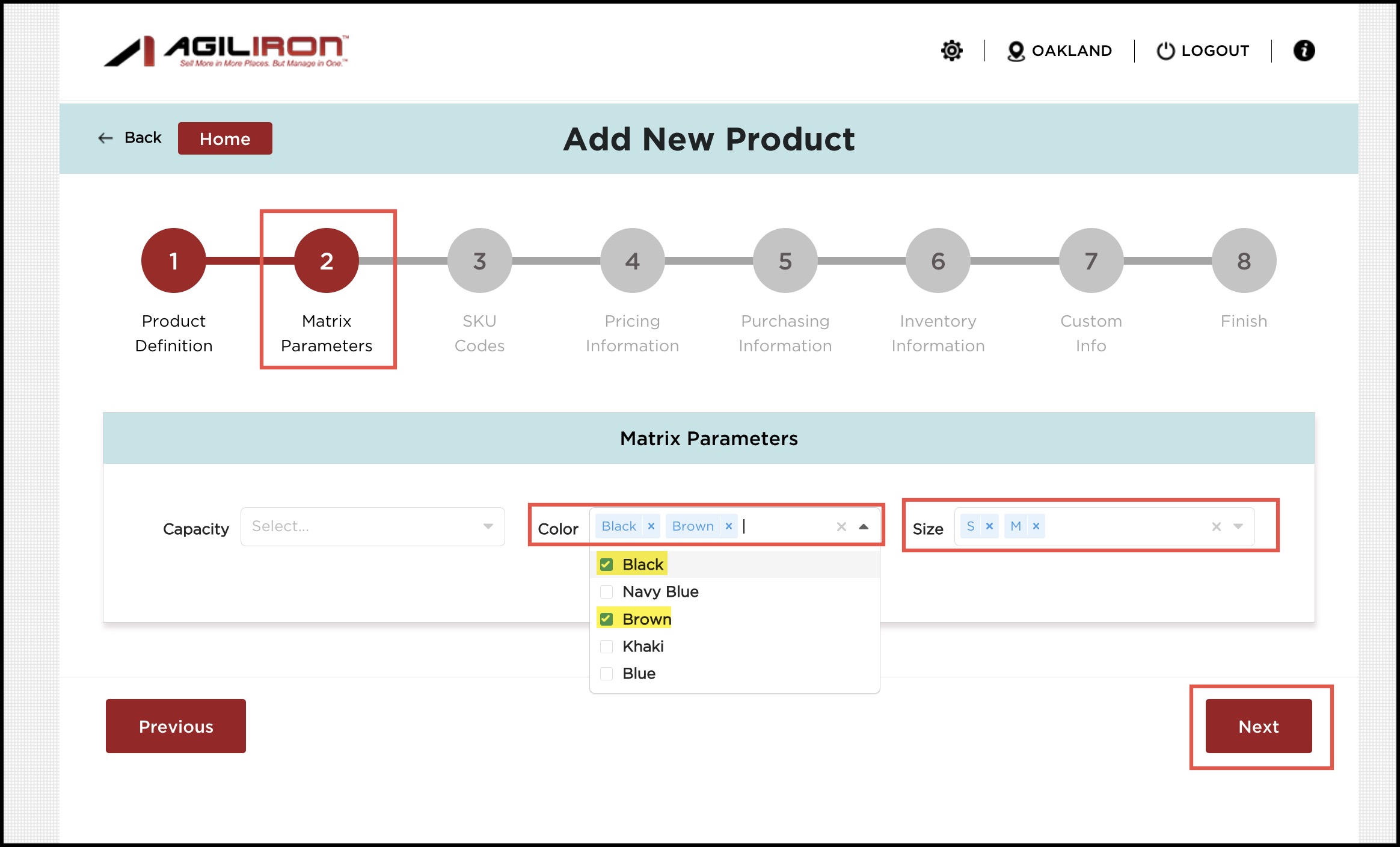
Task: Jump to step 3 SKU Codes
Action: click(479, 260)
